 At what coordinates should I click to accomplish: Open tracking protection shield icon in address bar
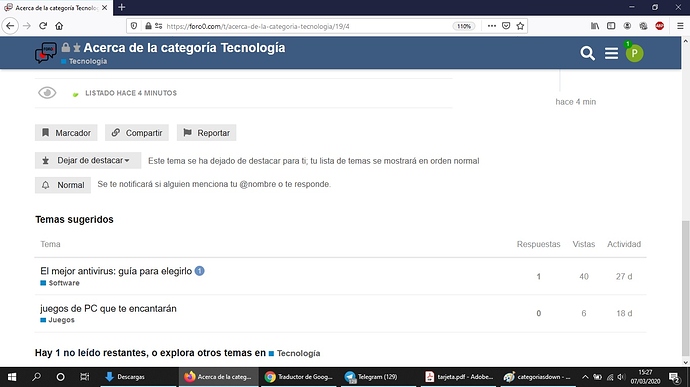pyautogui.click(x=134, y=26)
